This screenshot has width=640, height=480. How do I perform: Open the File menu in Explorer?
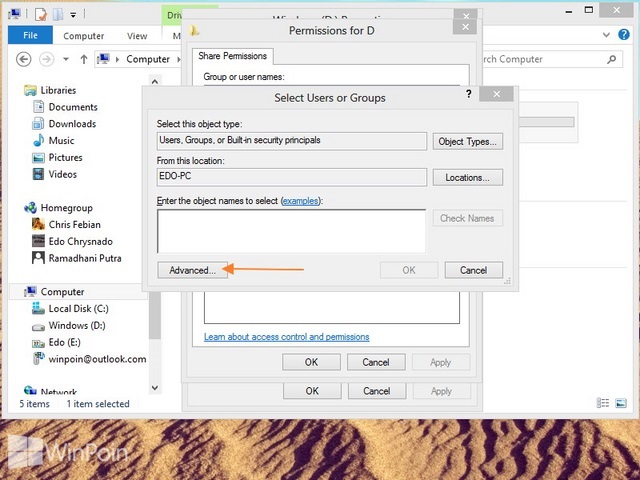pos(30,35)
